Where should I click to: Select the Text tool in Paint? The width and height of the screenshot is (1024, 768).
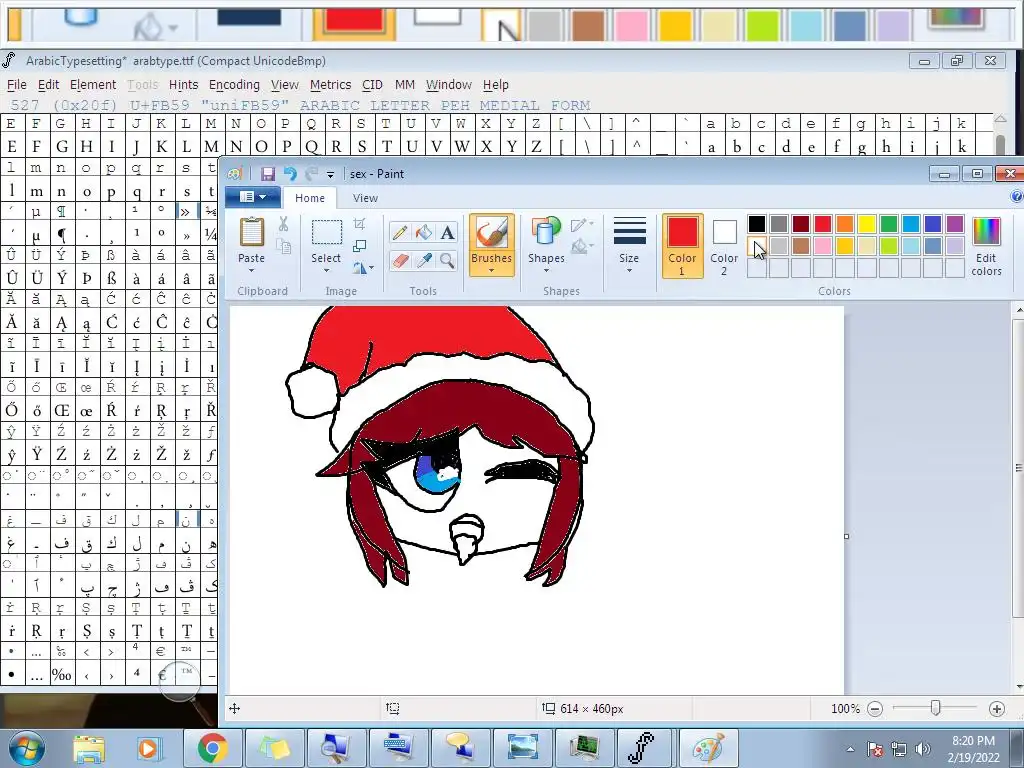(447, 232)
